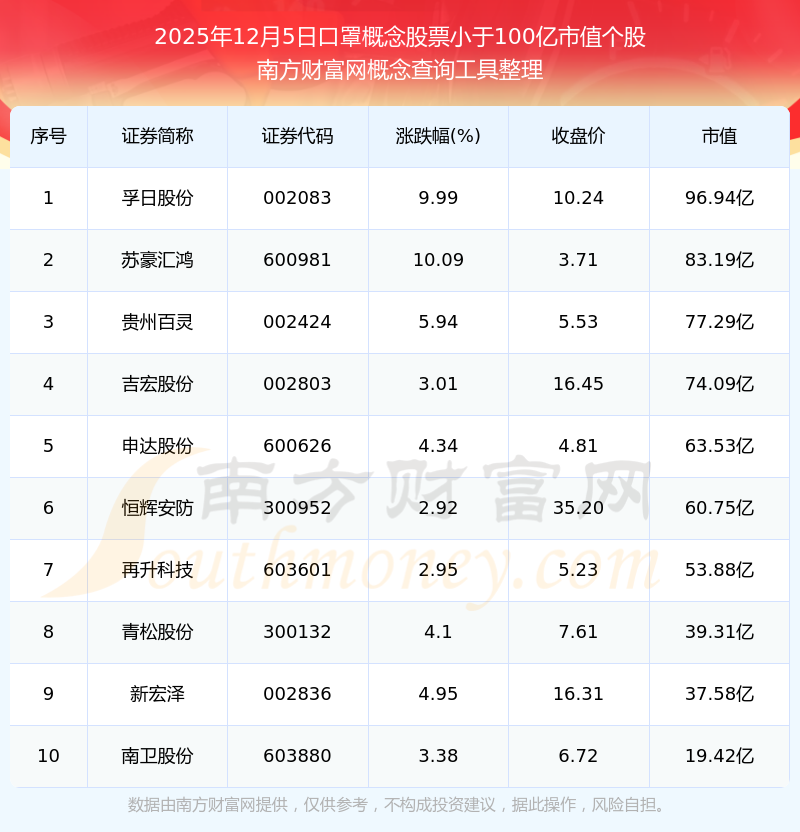Click market value 96.94亿
Screen dimensions: 800x832
[719, 198]
